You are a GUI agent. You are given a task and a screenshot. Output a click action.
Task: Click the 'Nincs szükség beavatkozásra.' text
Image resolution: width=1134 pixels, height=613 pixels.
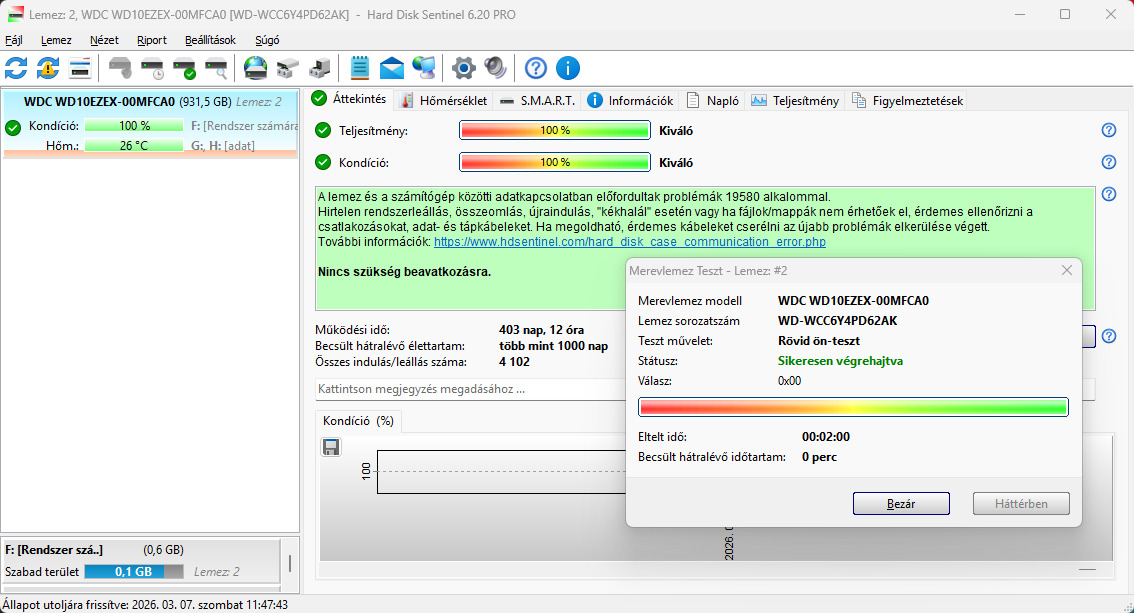(404, 272)
